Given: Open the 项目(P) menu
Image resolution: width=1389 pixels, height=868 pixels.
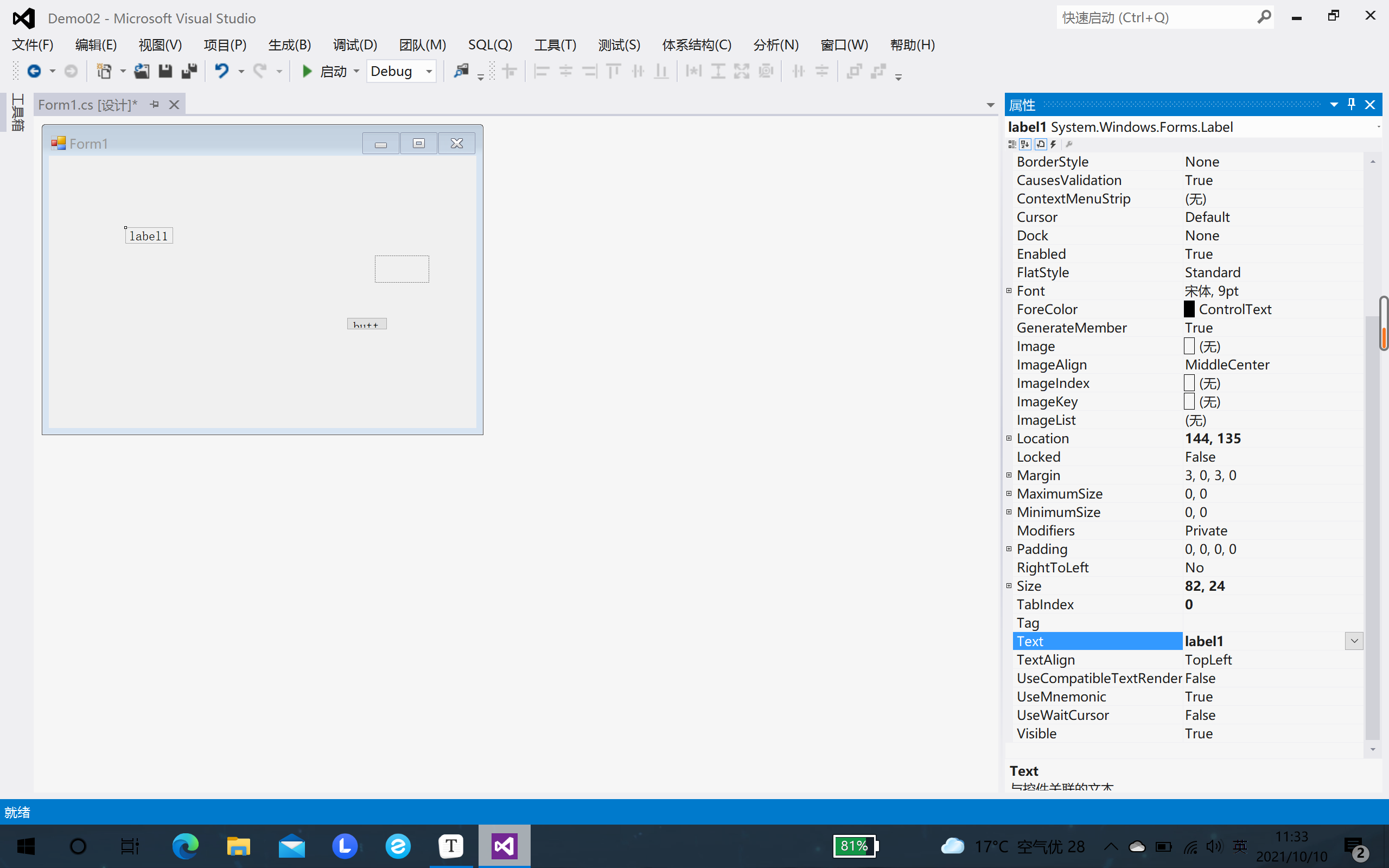Looking at the screenshot, I should (225, 45).
